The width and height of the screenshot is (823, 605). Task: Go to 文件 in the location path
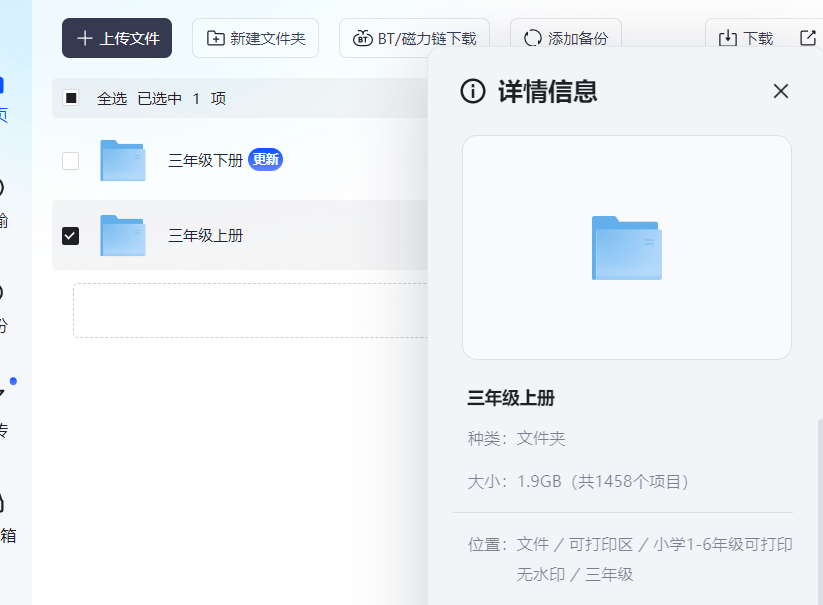tap(533, 544)
